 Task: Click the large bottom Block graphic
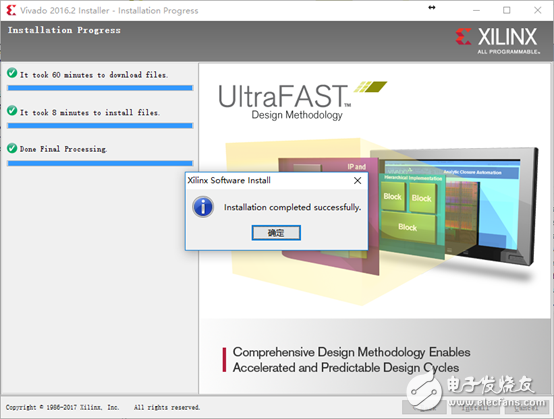pos(408,227)
